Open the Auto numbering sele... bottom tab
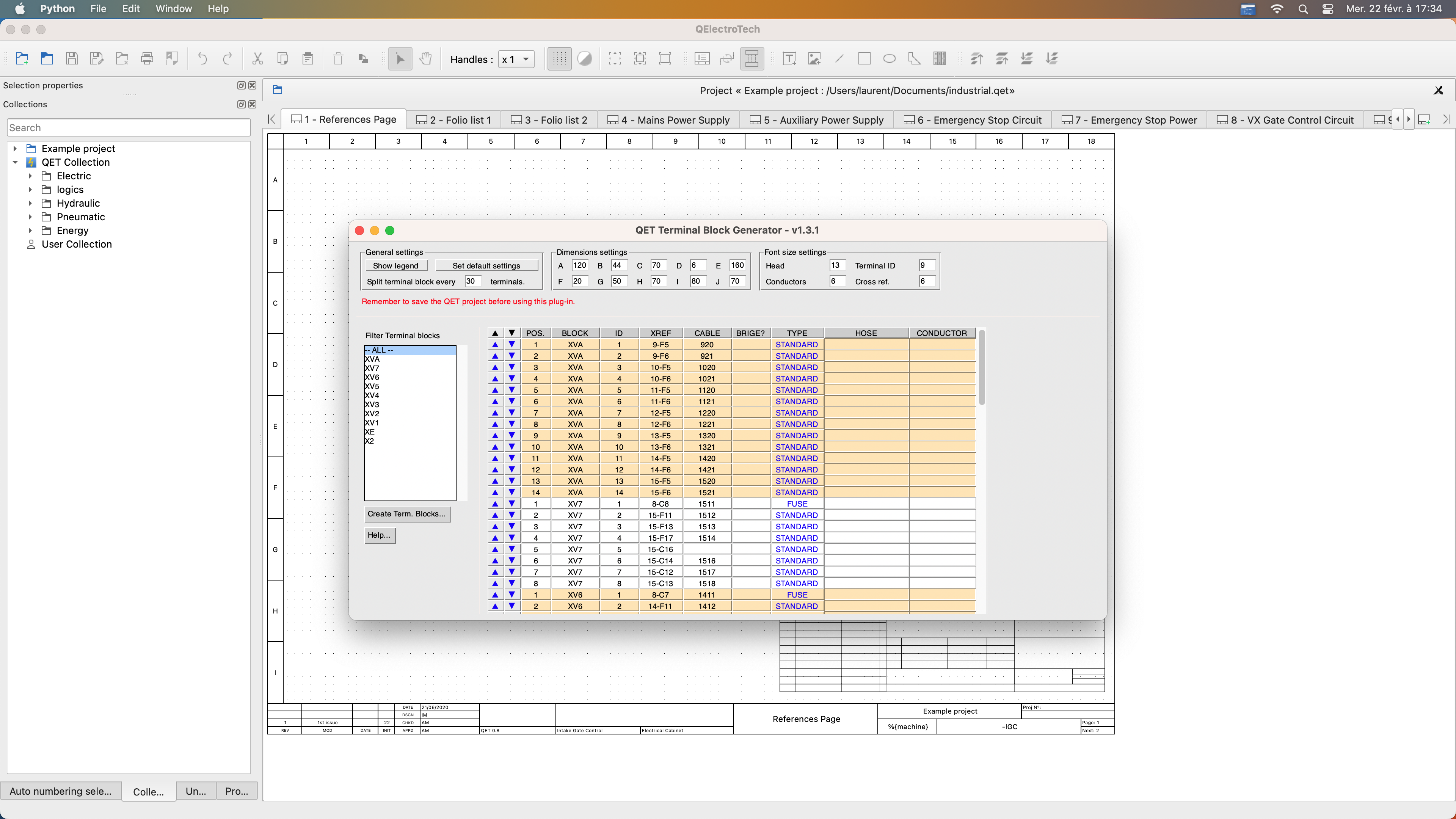1456x819 pixels. 61,791
